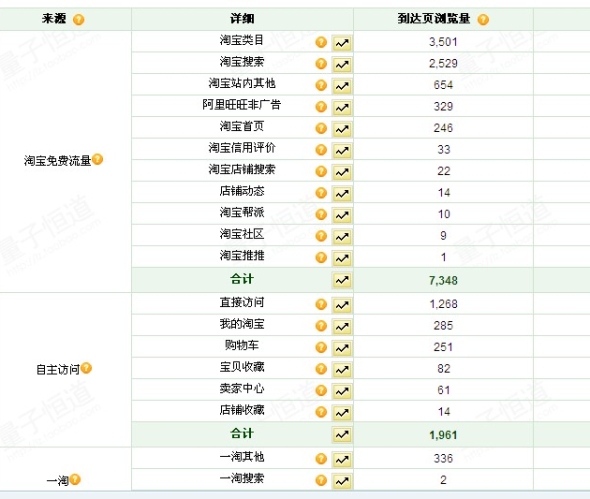590x499 pixels.
Task: Click help icon next to 来源 header
Action: [79, 19]
